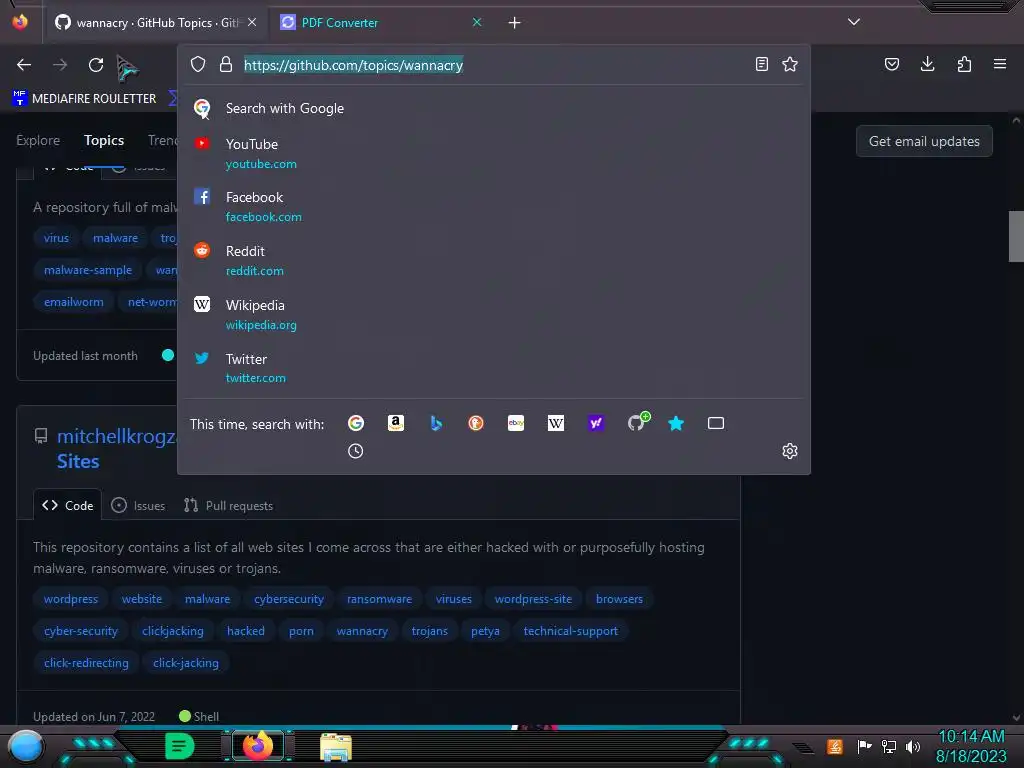This screenshot has height=768, width=1024.
Task: Click the emailworm topic tag
Action: 74,302
